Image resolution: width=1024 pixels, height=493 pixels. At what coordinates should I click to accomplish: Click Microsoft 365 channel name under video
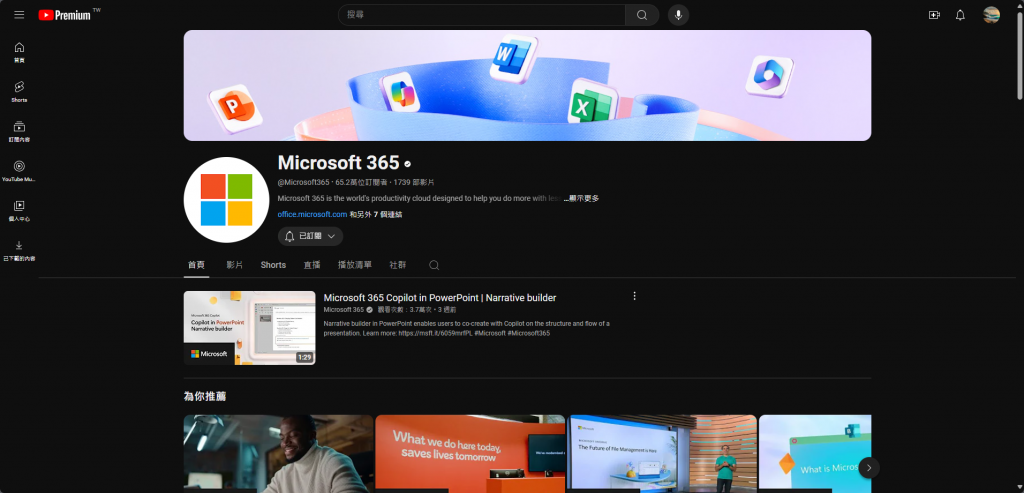tap(344, 310)
